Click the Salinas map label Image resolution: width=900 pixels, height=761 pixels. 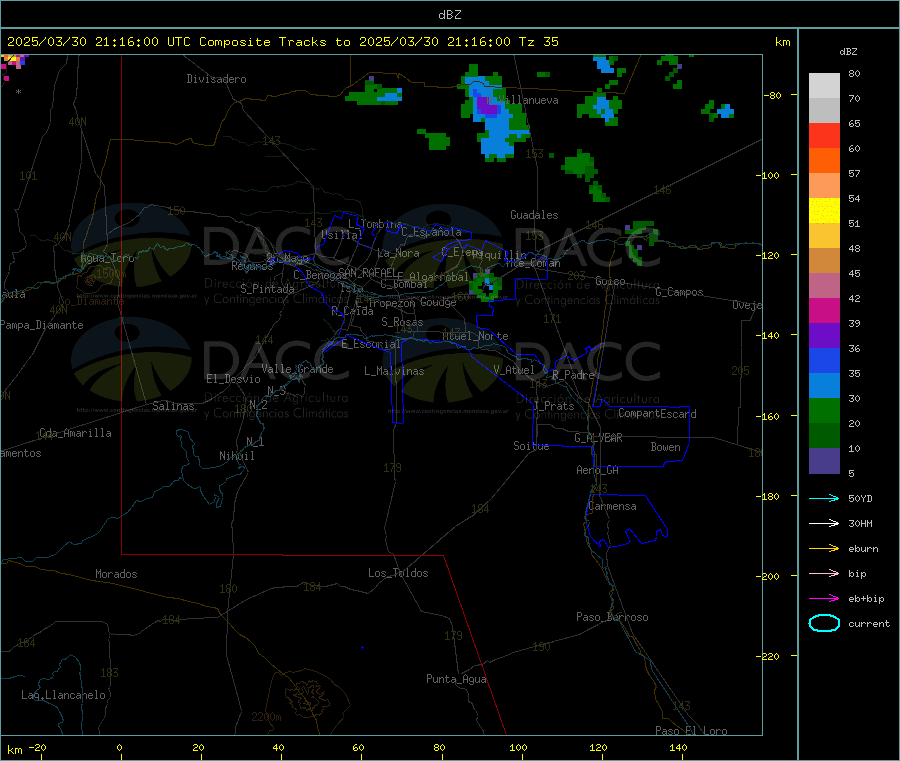point(173,406)
